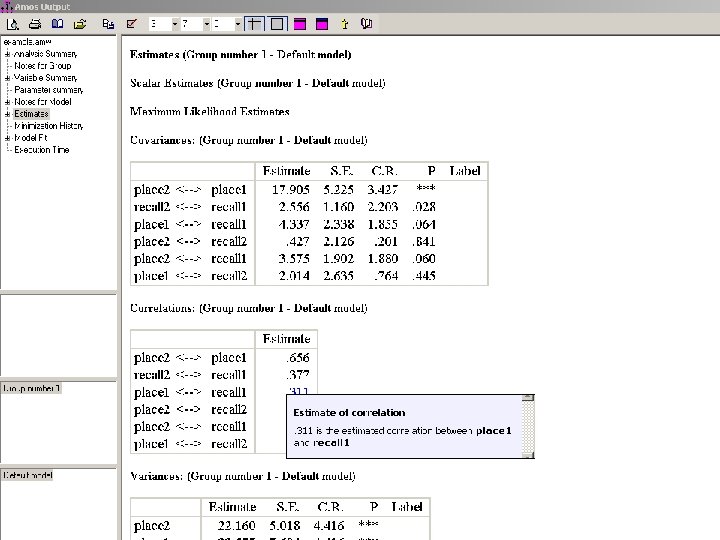Select Notes for Group in the tree

(43, 66)
